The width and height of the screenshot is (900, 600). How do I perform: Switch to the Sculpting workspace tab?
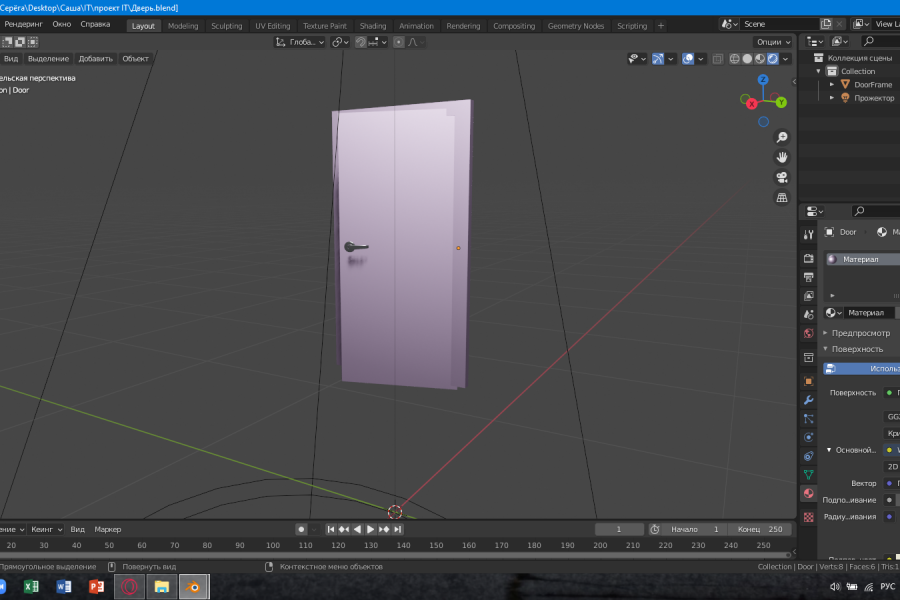[x=226, y=26]
